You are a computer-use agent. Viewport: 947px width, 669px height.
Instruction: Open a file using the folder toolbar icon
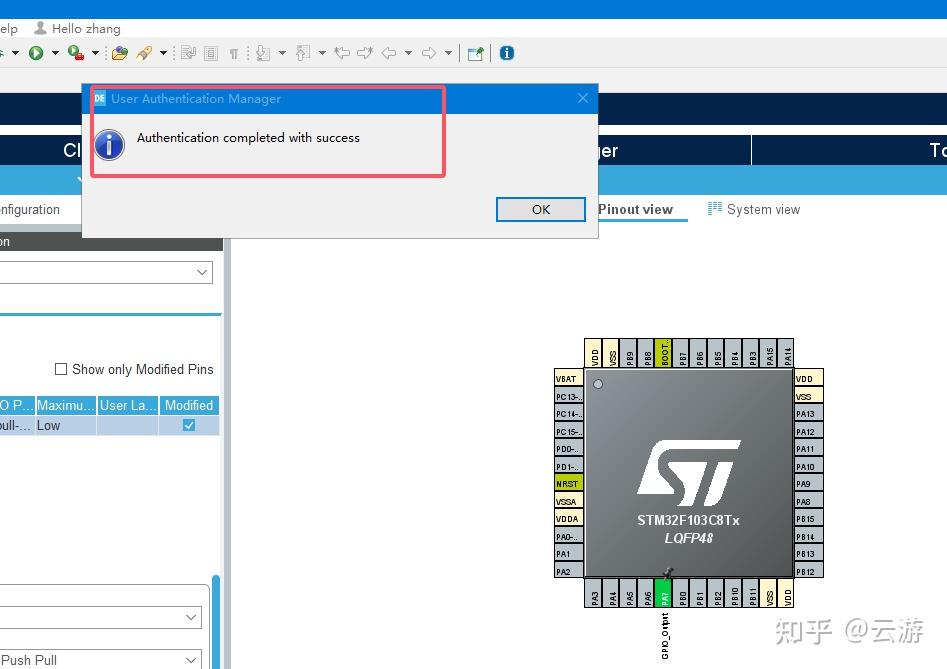point(121,53)
